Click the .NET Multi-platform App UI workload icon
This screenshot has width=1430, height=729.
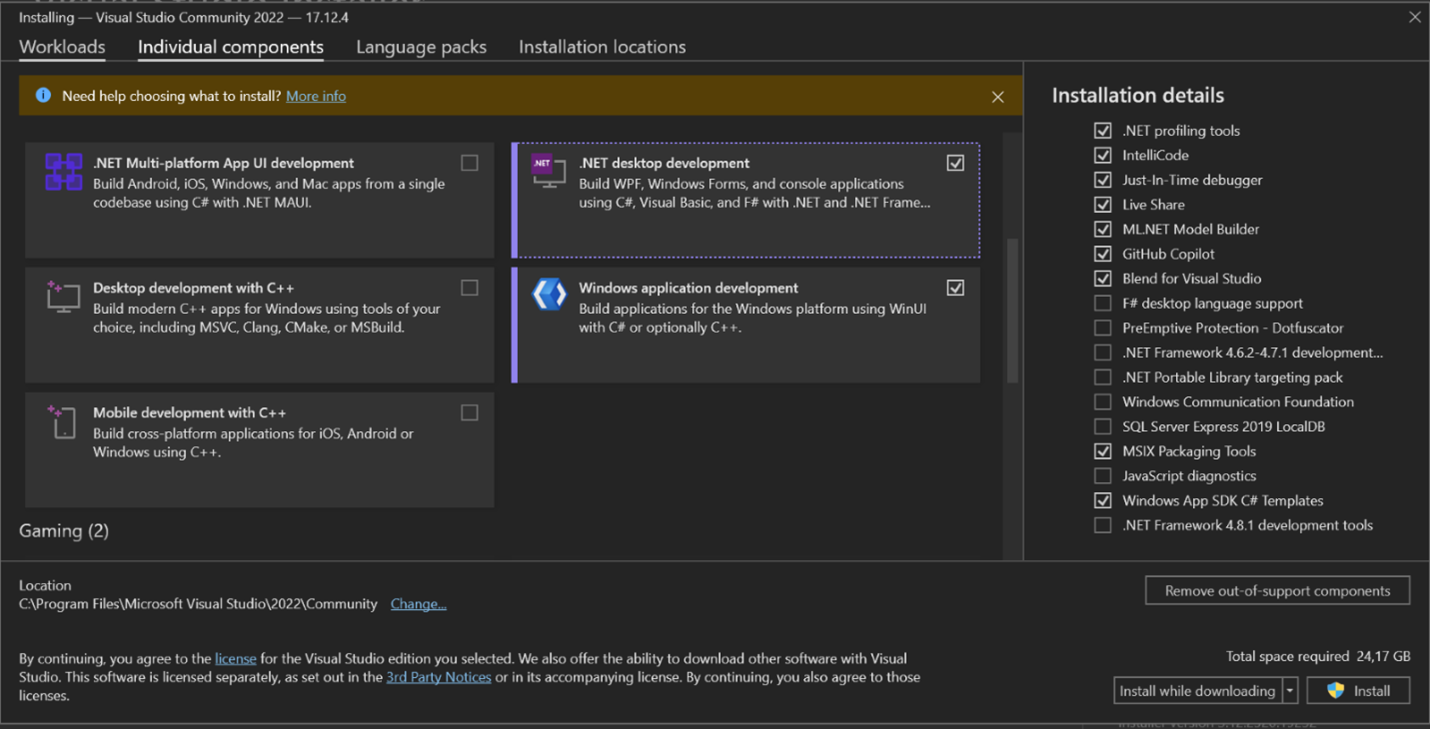(63, 172)
